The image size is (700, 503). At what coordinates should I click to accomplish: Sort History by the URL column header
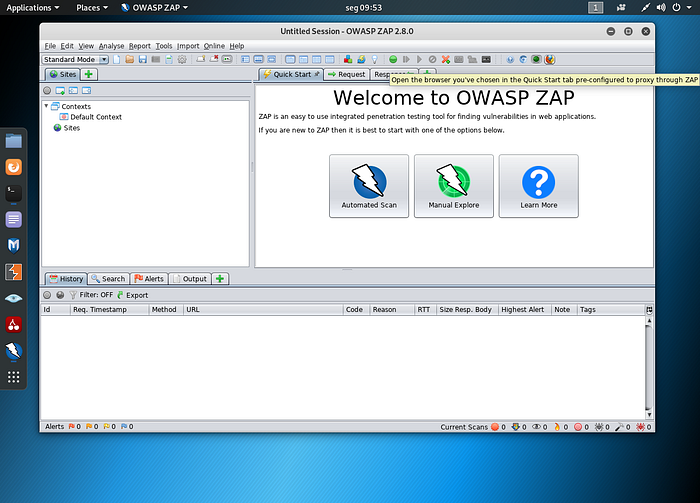(x=263, y=309)
